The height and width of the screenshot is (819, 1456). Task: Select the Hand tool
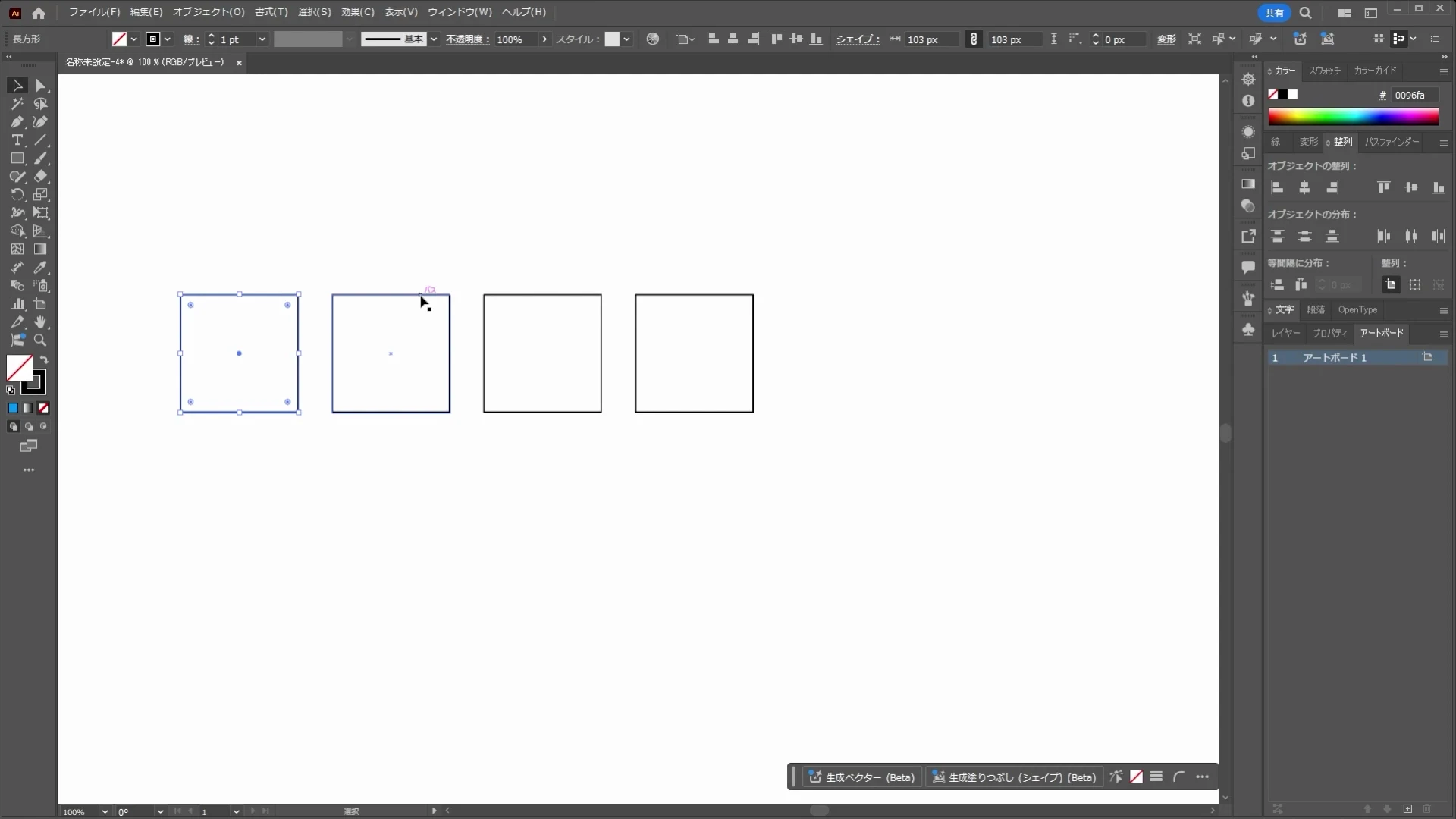(x=41, y=322)
